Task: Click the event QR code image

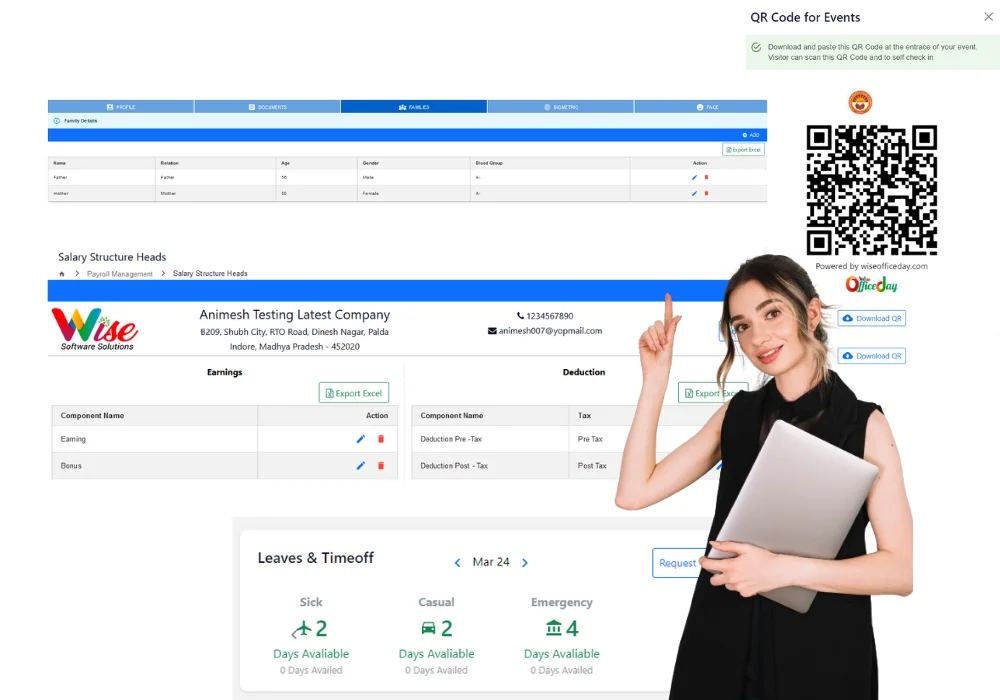Action: (x=872, y=190)
